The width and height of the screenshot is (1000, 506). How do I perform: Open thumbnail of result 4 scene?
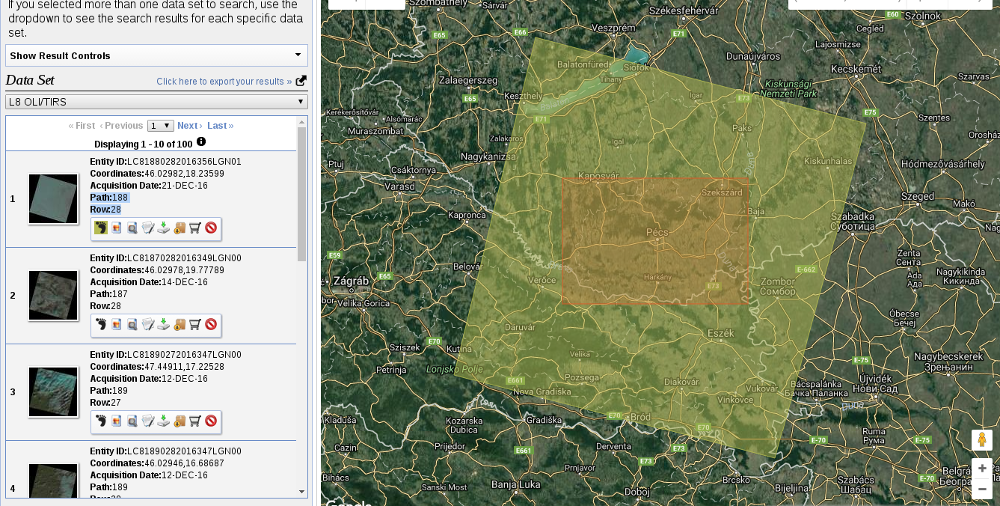[53, 480]
